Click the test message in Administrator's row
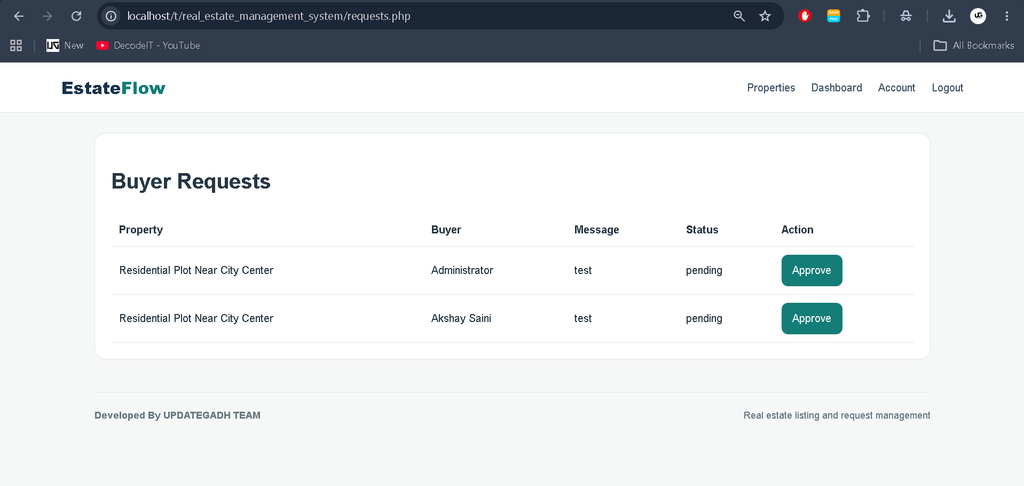The width and height of the screenshot is (1024, 486). click(583, 270)
